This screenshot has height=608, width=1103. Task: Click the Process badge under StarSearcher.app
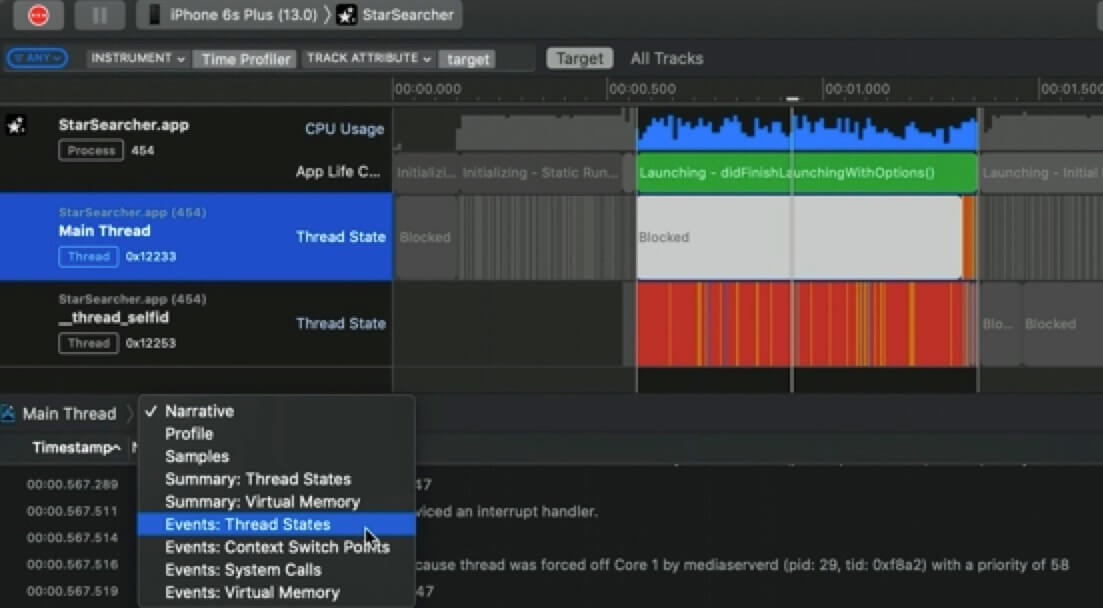(91, 151)
